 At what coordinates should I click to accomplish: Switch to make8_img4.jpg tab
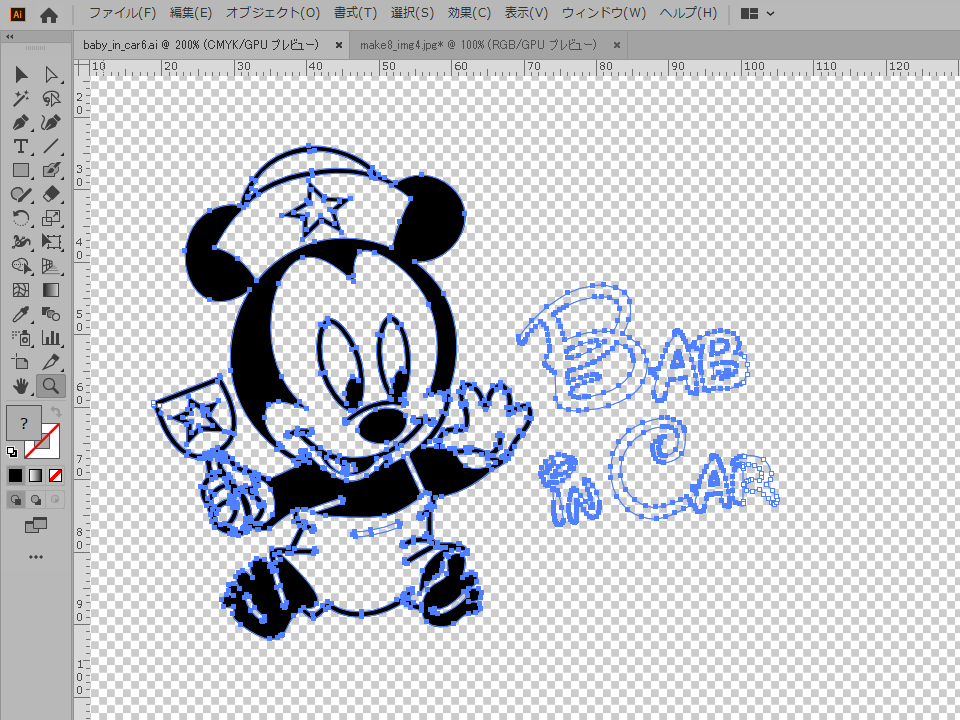coord(478,45)
